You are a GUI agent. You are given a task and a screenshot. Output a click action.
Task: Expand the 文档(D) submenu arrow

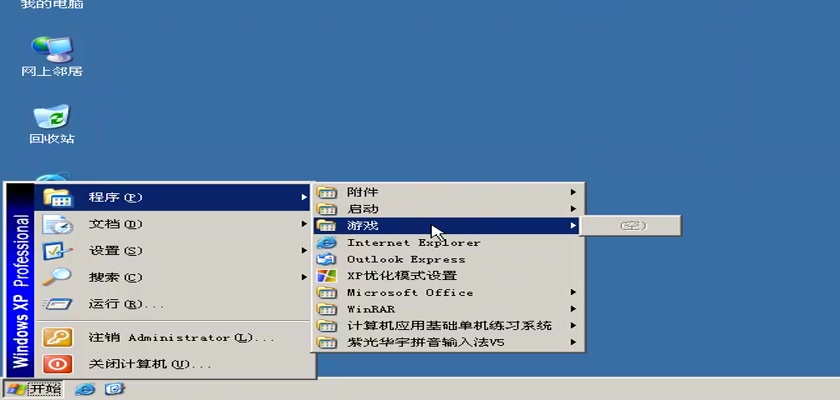coord(304,224)
